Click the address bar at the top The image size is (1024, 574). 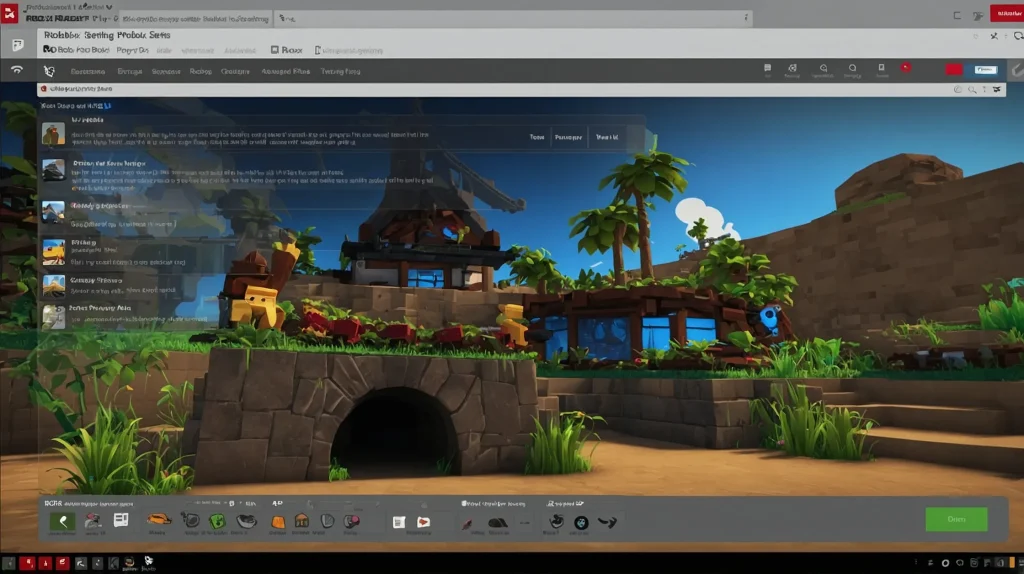tap(513, 18)
